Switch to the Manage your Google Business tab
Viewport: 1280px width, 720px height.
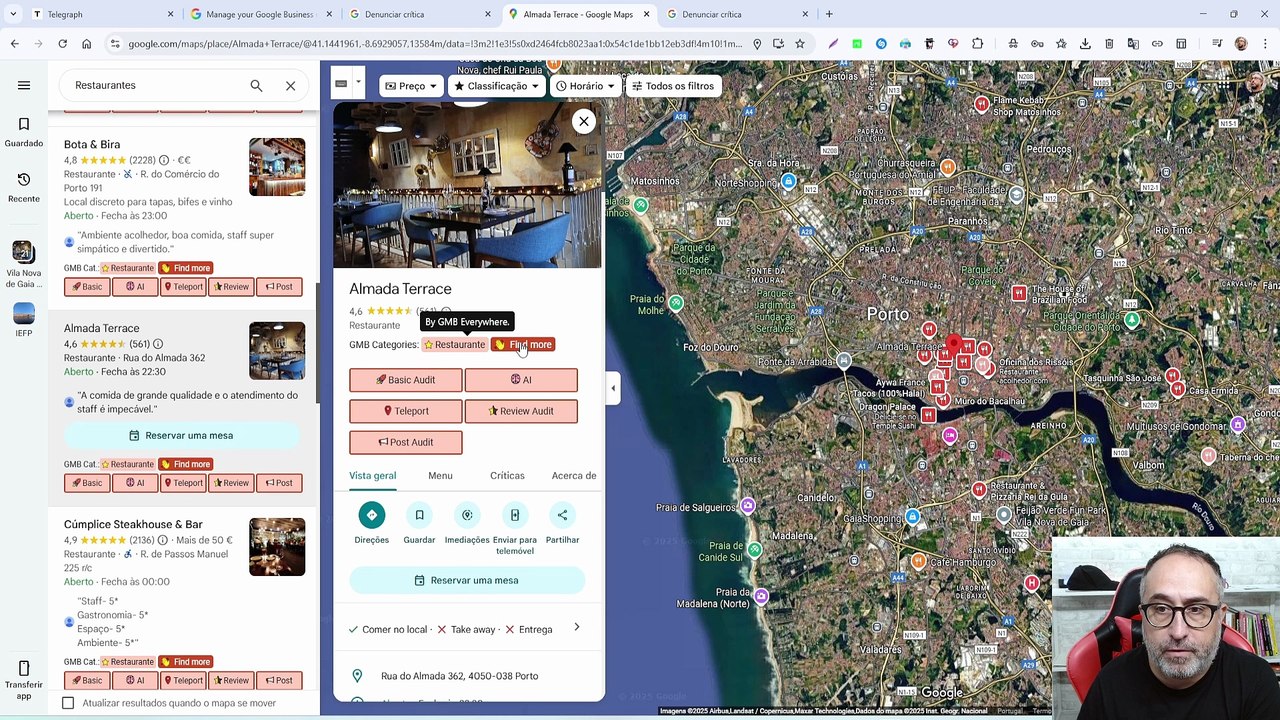260,14
